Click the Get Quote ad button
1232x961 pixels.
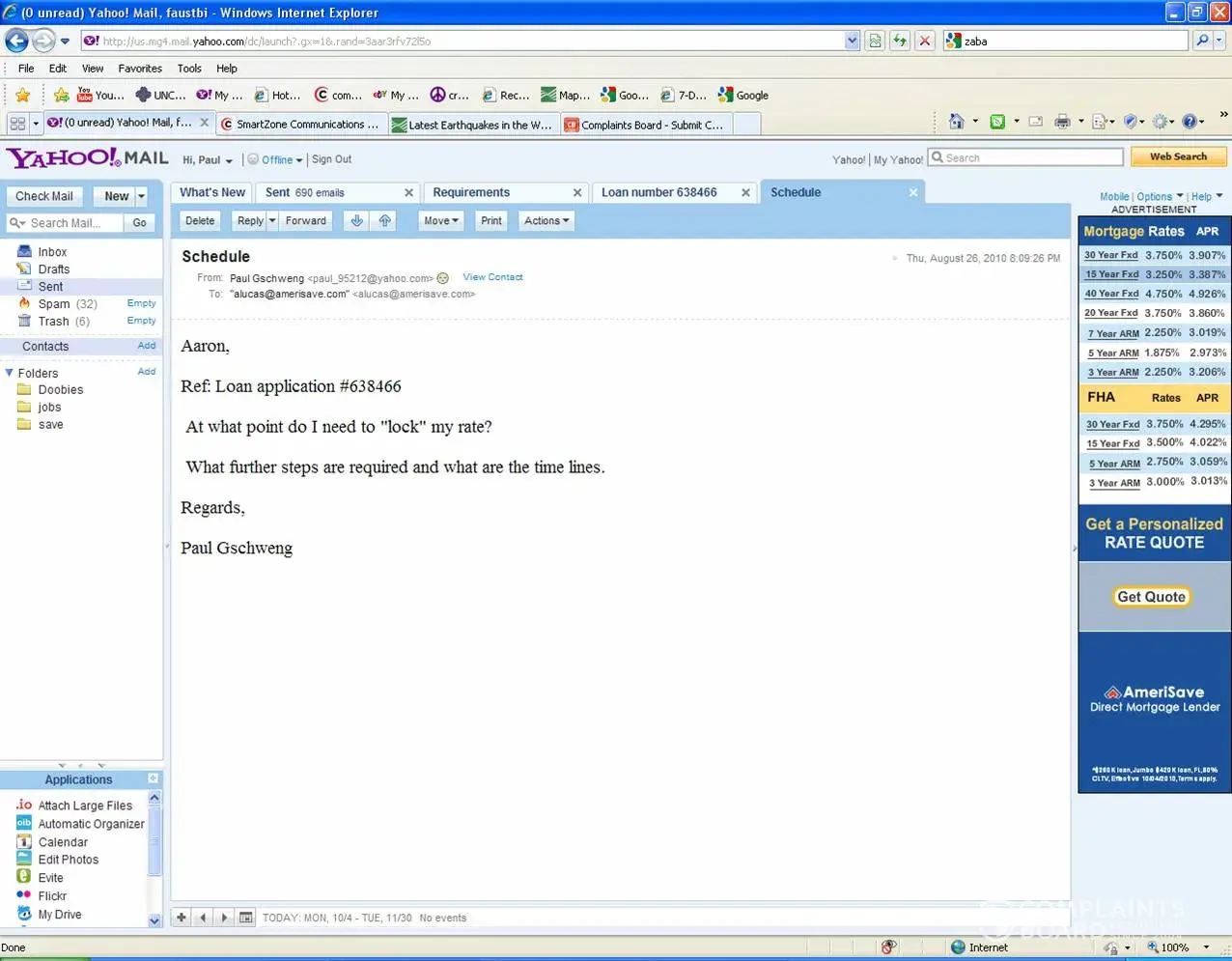coord(1151,597)
